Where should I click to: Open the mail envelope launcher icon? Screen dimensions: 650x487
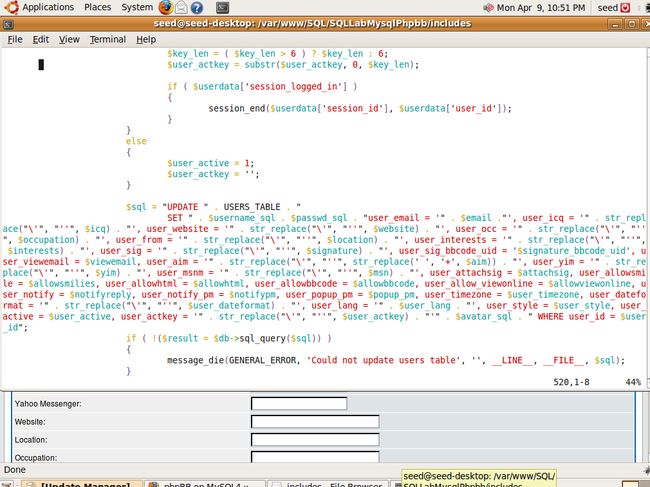pos(181,7)
